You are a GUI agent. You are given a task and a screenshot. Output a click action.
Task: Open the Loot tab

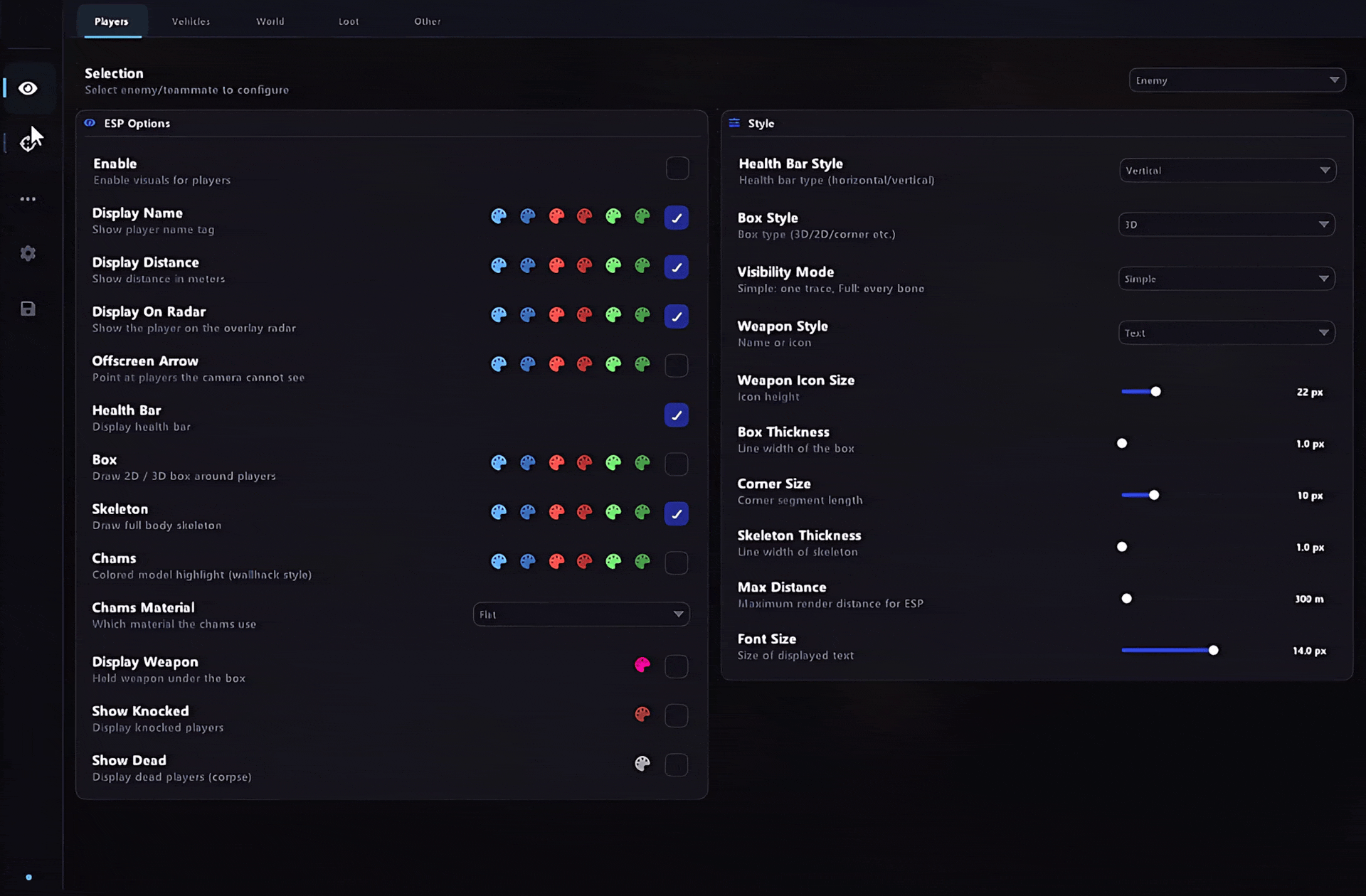[x=349, y=21]
